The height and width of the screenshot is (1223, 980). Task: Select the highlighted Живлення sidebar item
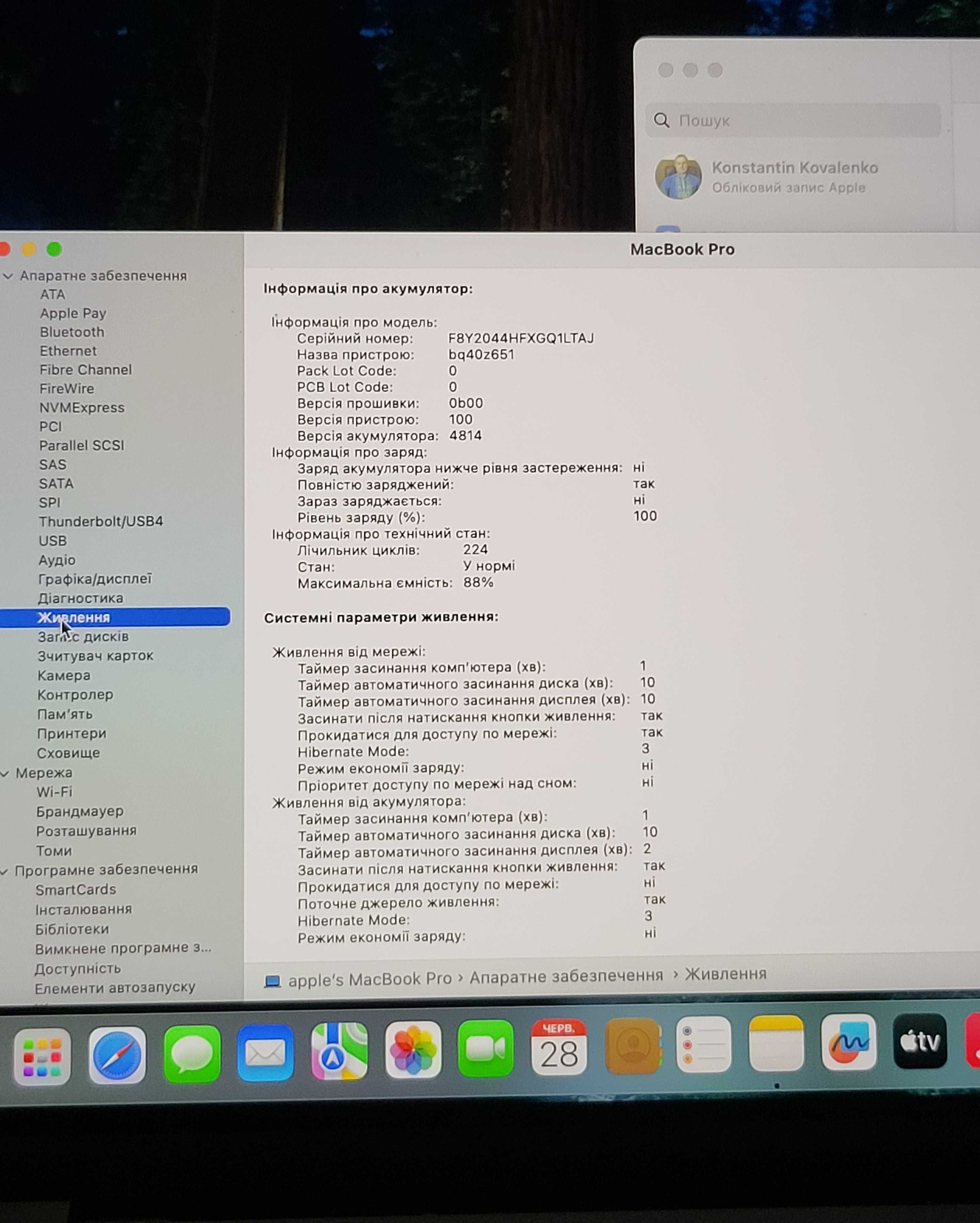coord(115,617)
